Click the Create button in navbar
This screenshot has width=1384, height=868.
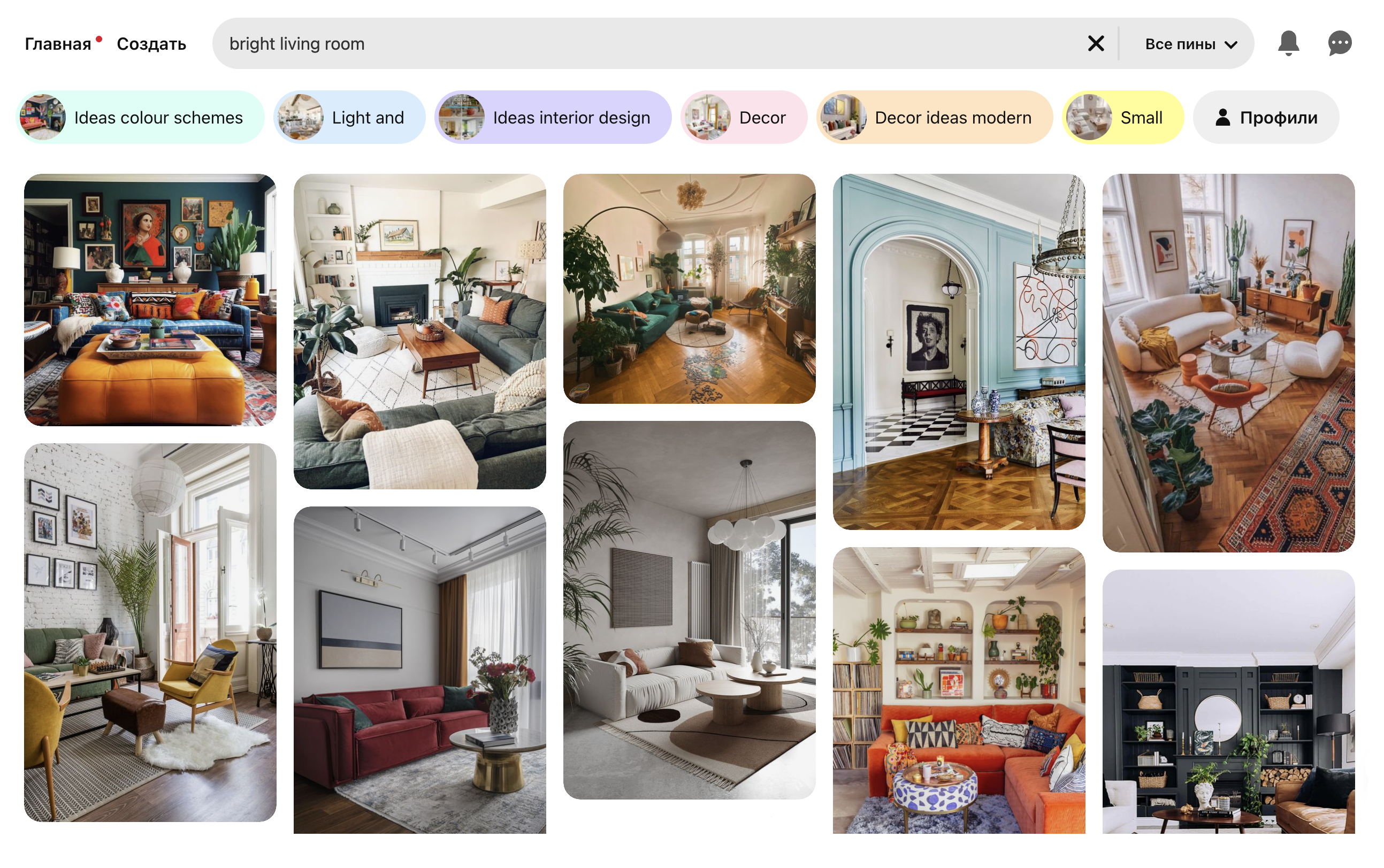tap(152, 43)
